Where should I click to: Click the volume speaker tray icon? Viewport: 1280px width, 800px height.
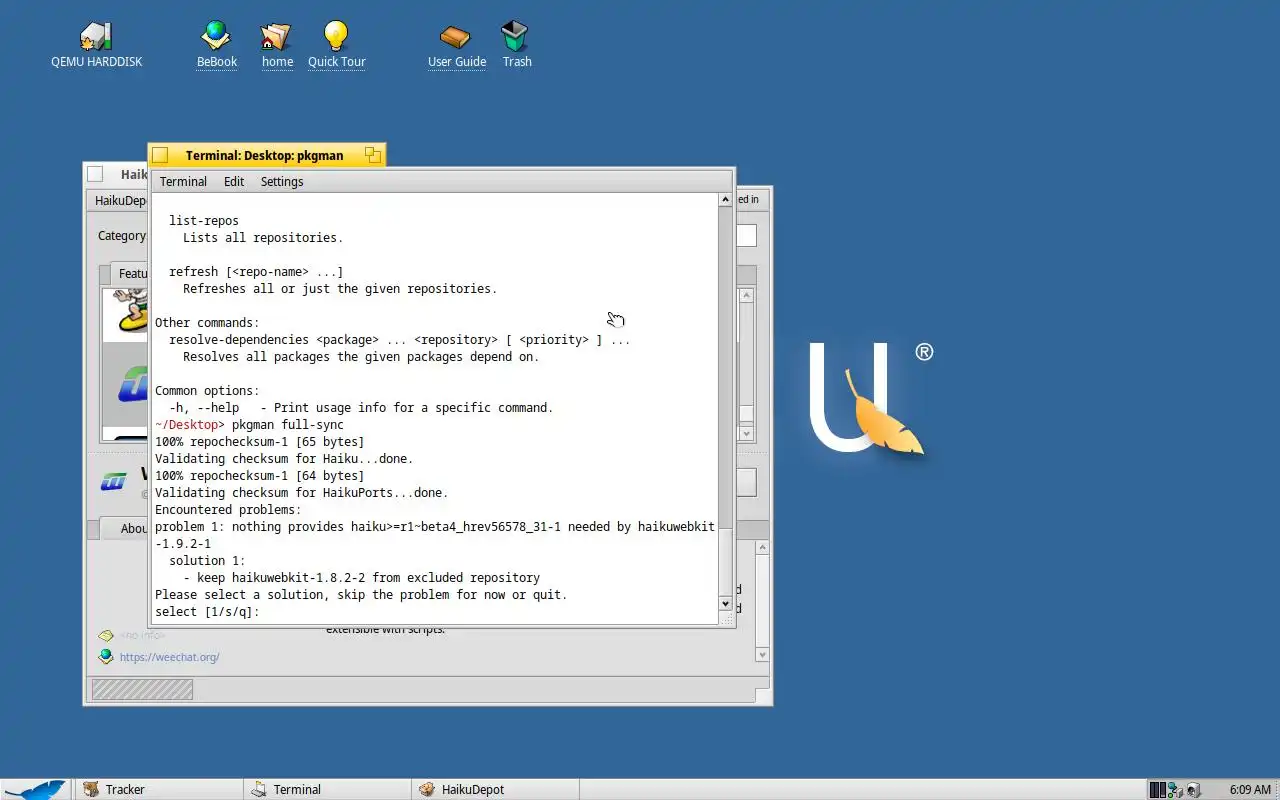pos(1193,790)
